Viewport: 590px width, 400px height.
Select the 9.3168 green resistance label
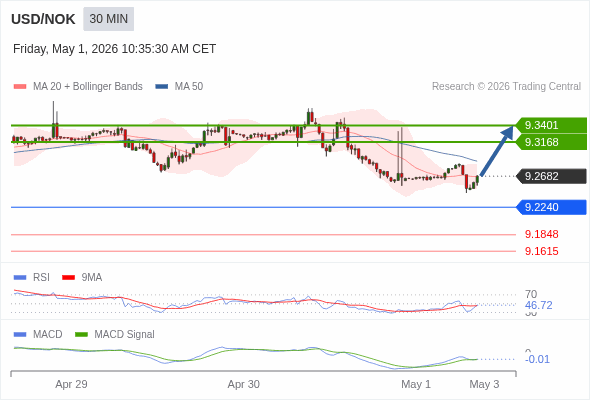(x=551, y=142)
